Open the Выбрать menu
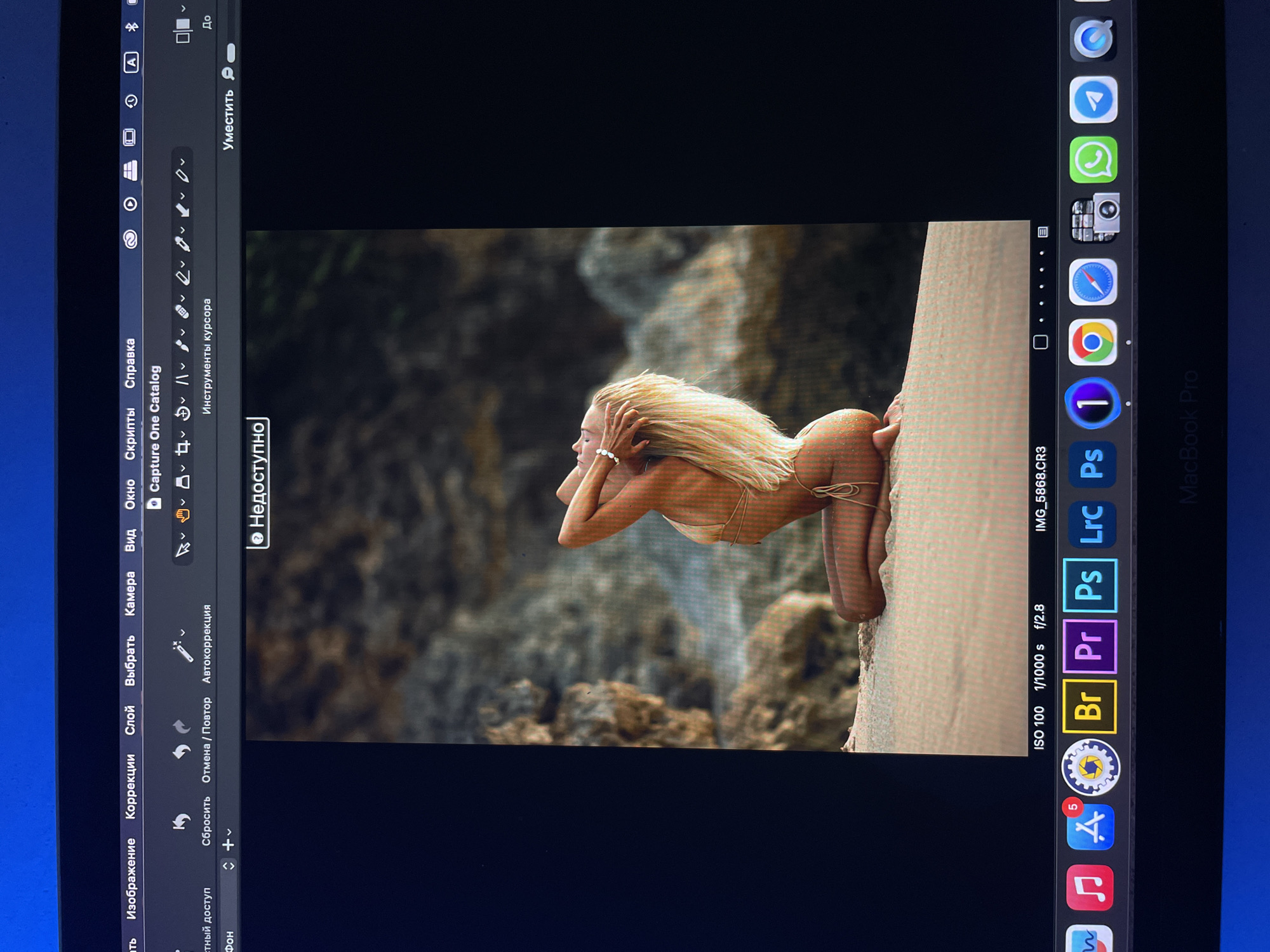 tap(130, 661)
